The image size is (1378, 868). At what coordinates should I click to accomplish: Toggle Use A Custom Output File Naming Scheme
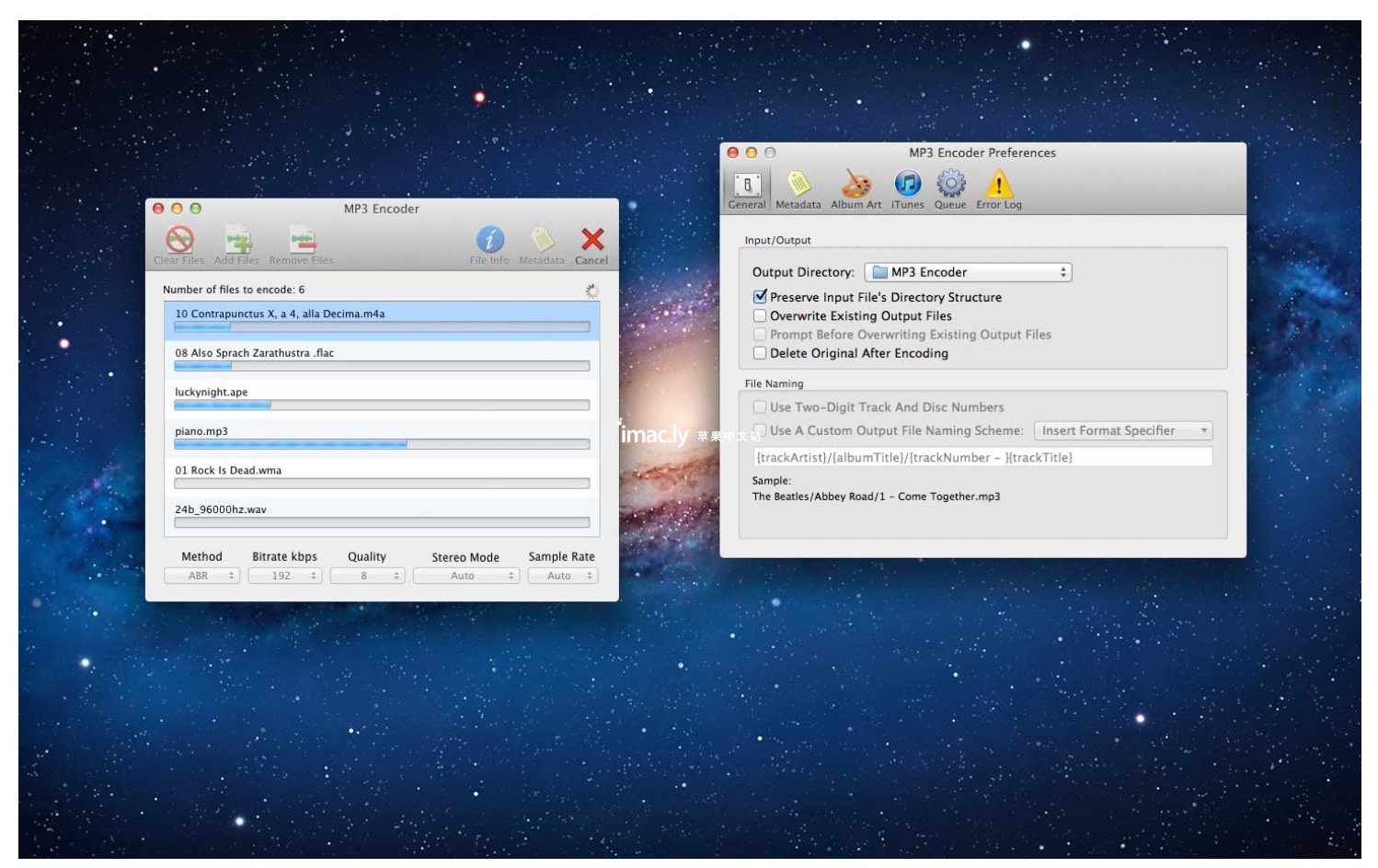point(760,430)
